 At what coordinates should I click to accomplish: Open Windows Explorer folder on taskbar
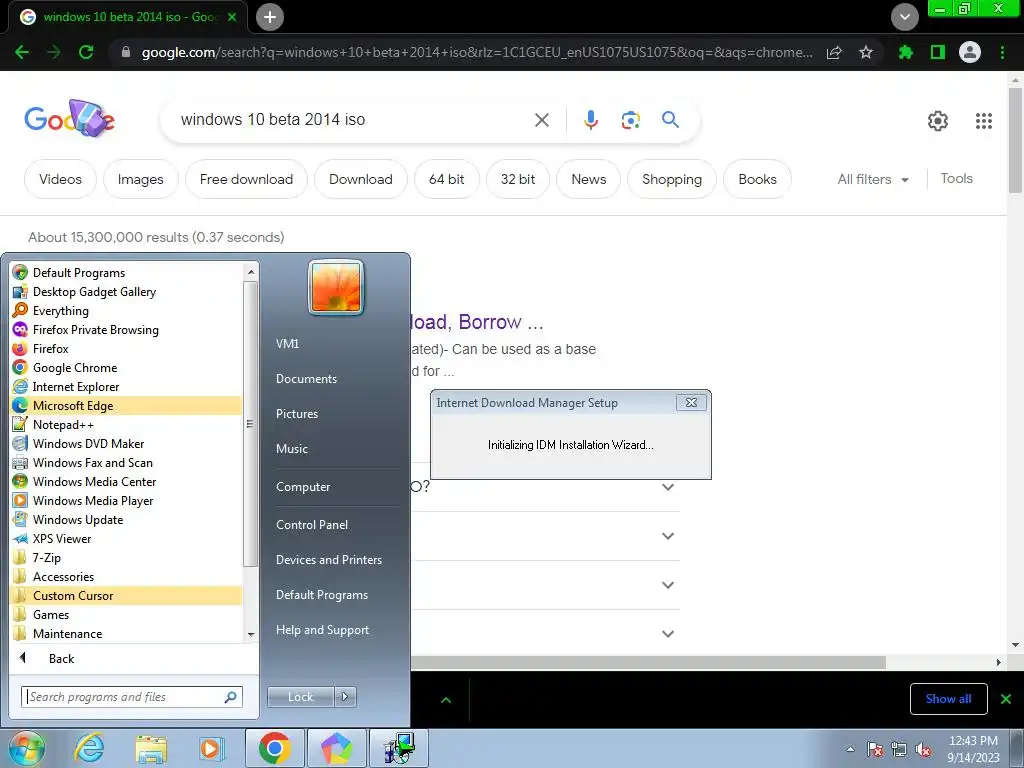(x=151, y=748)
